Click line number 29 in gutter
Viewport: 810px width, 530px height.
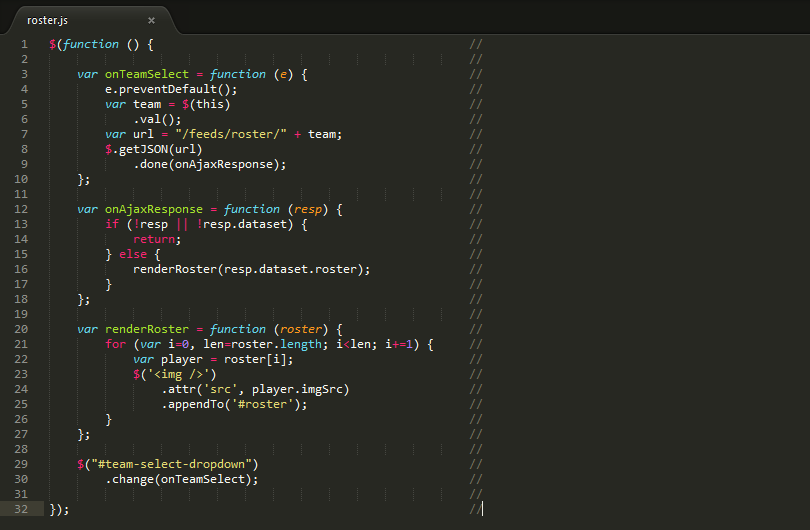[x=21, y=464]
